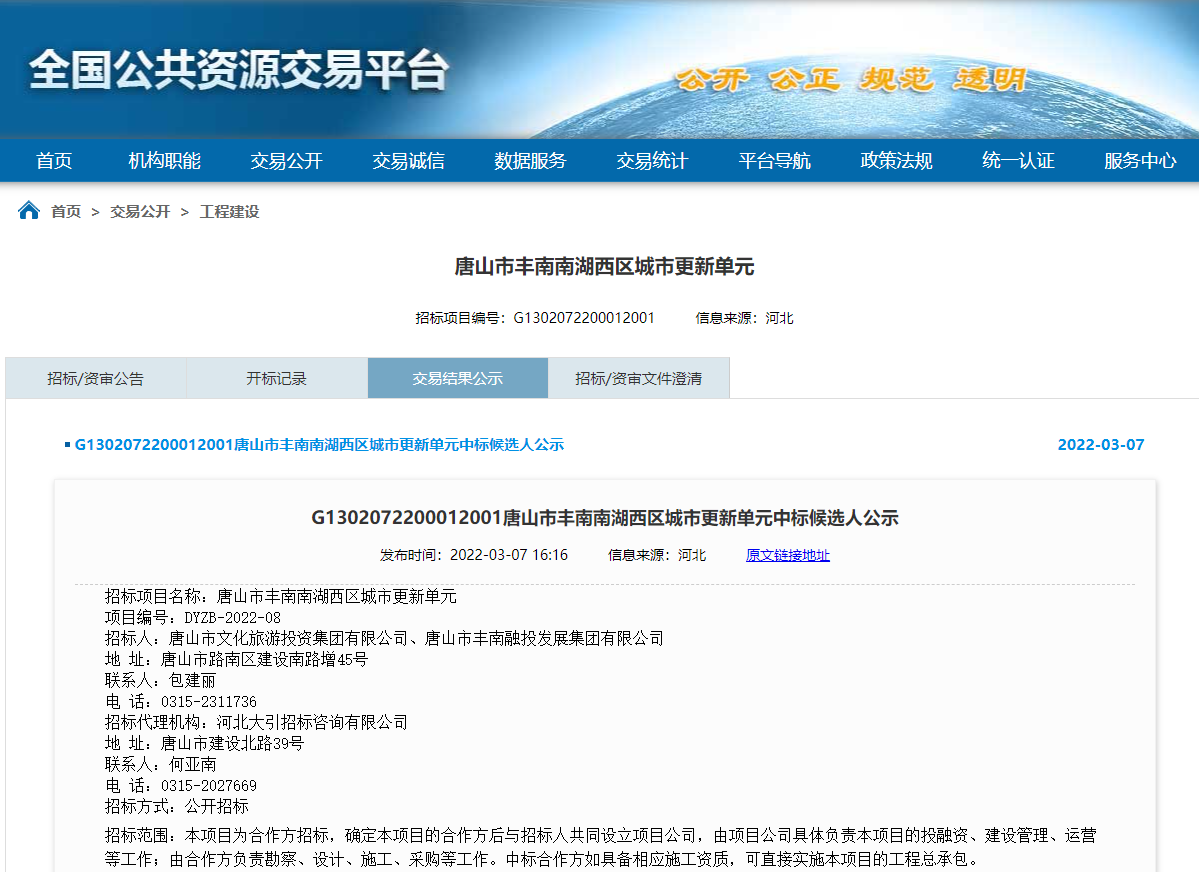Switch to the 开标记录 tab
This screenshot has height=872, width=1199.
coord(277,378)
